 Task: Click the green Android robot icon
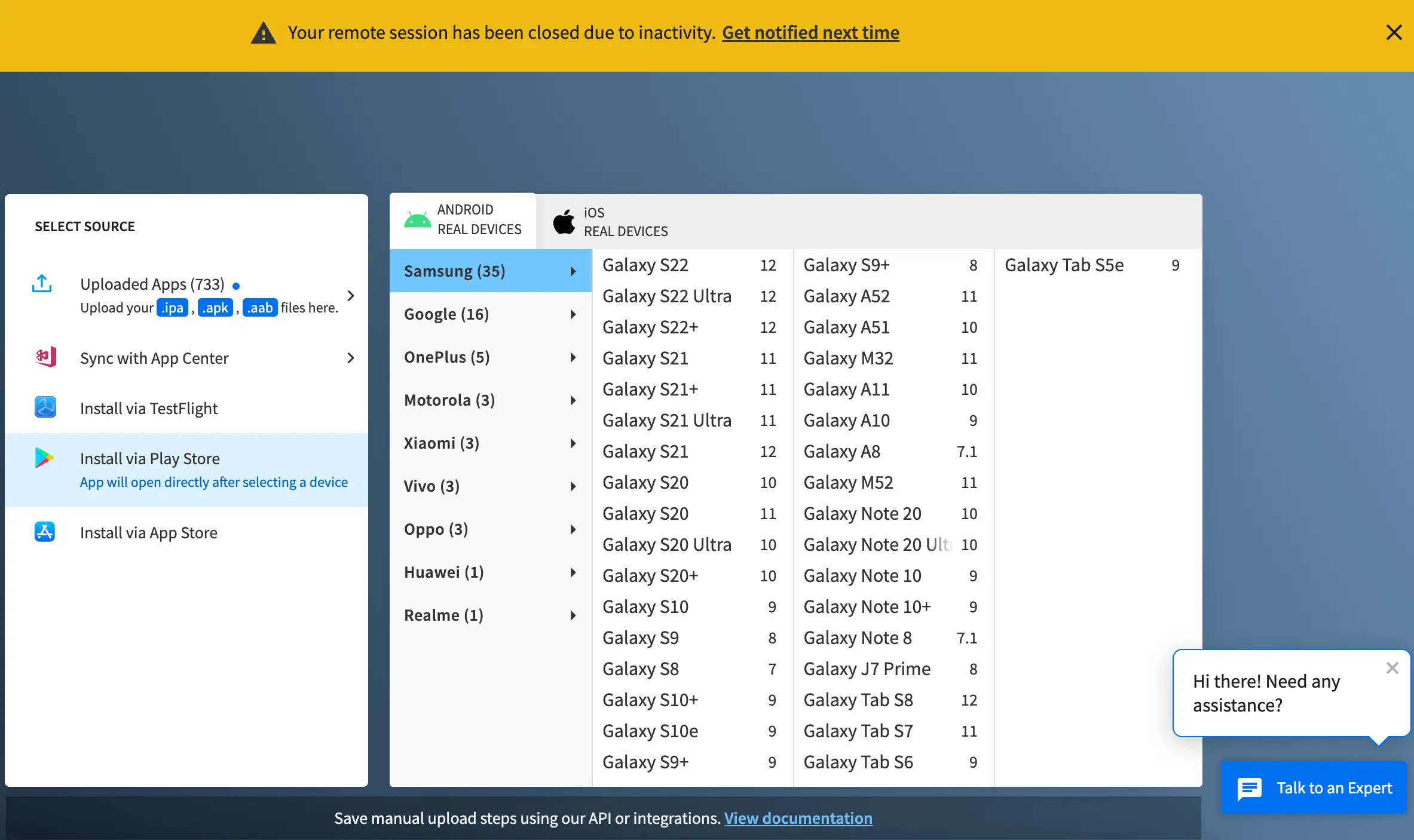417,220
